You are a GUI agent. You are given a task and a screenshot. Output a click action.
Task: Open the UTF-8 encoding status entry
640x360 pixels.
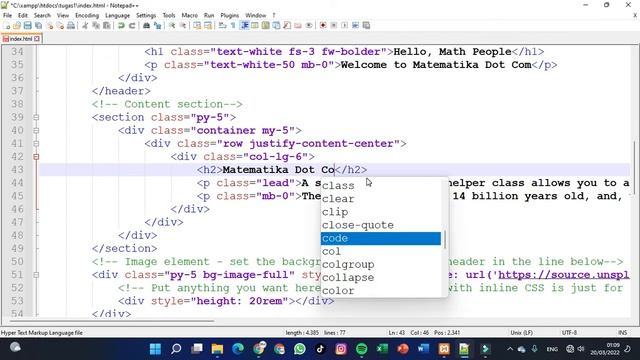569,333
